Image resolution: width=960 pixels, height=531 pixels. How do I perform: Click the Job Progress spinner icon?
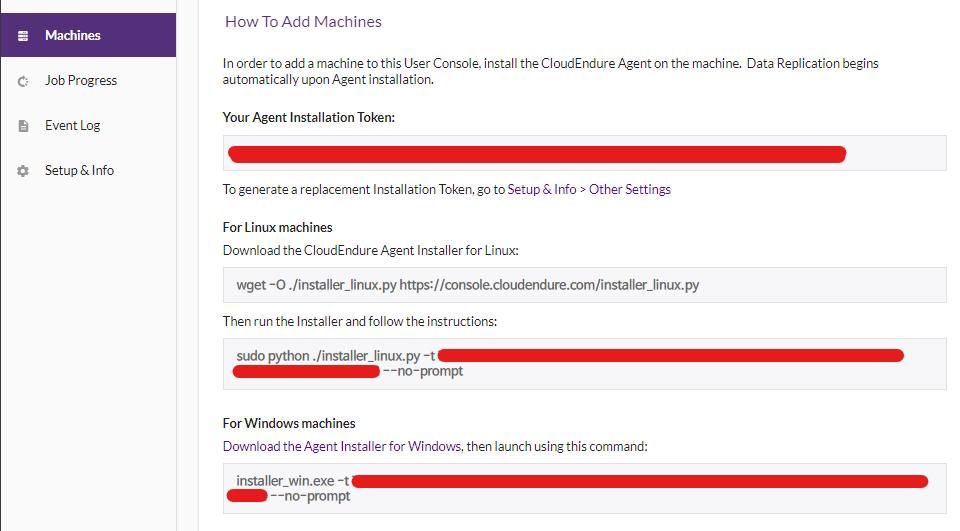[23, 81]
